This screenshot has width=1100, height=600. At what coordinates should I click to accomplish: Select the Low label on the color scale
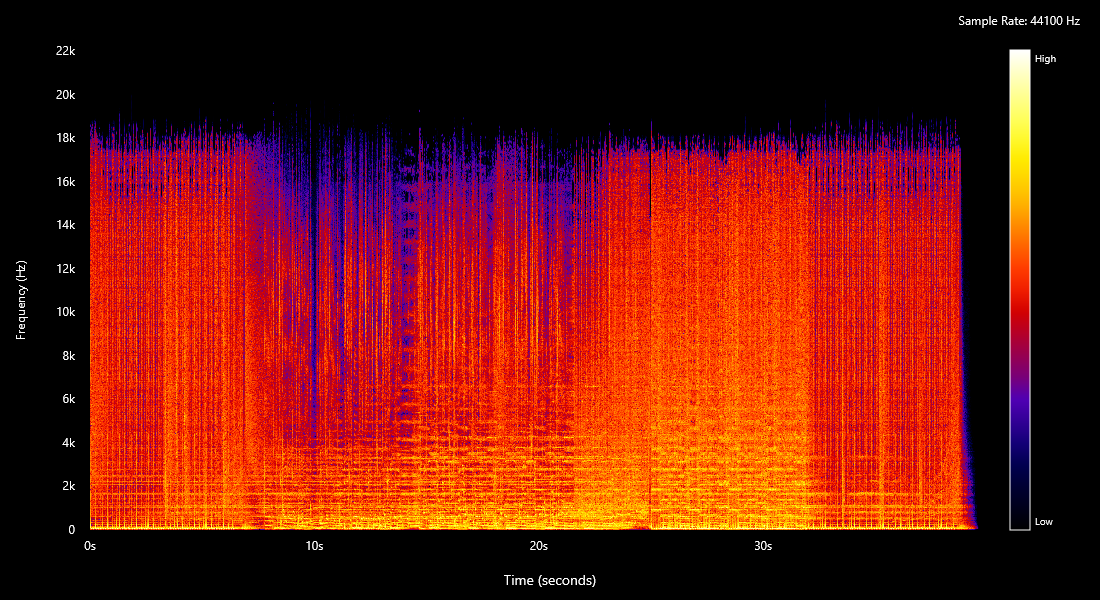coord(1043,522)
